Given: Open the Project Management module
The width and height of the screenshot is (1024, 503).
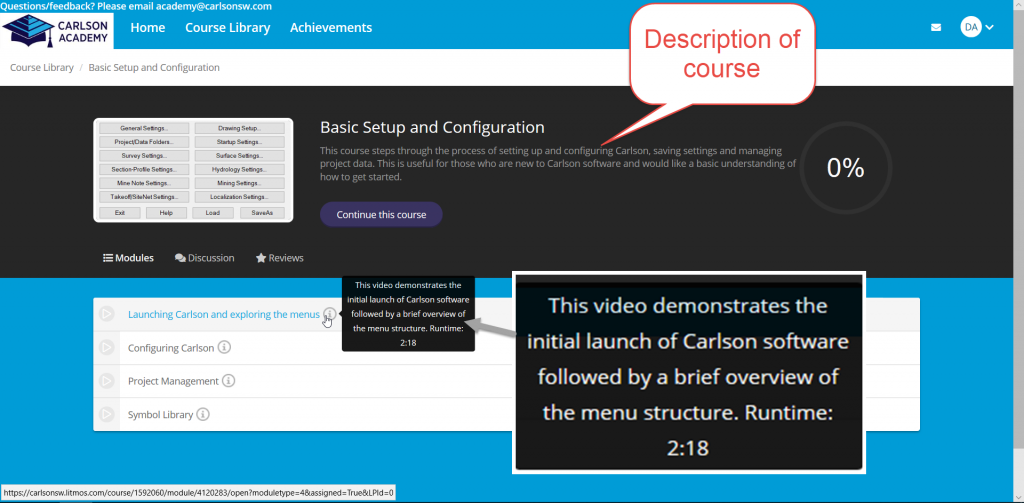Looking at the screenshot, I should coord(173,381).
